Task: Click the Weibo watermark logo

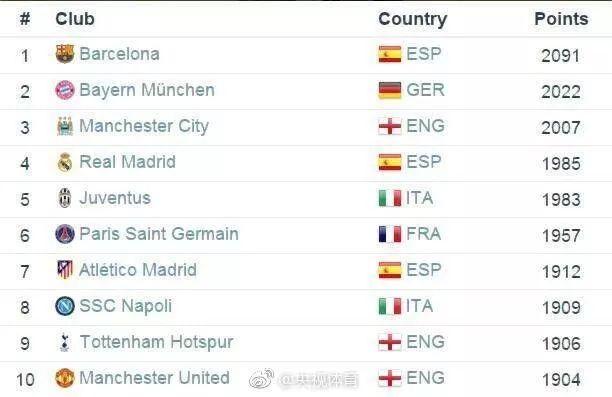Action: click(262, 379)
